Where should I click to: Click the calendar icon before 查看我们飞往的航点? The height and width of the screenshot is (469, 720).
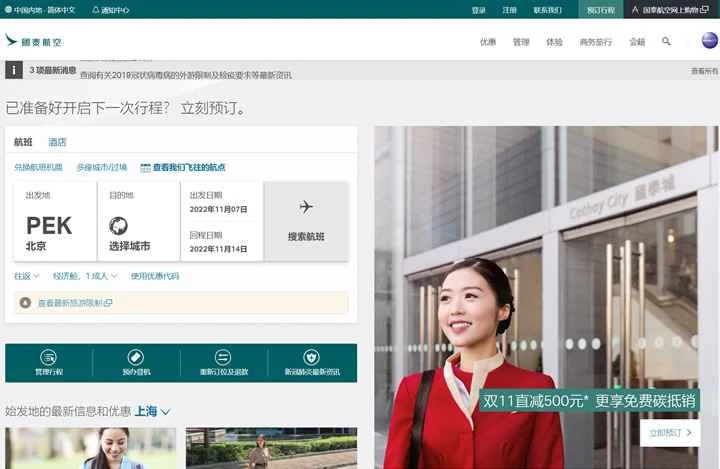click(x=145, y=168)
